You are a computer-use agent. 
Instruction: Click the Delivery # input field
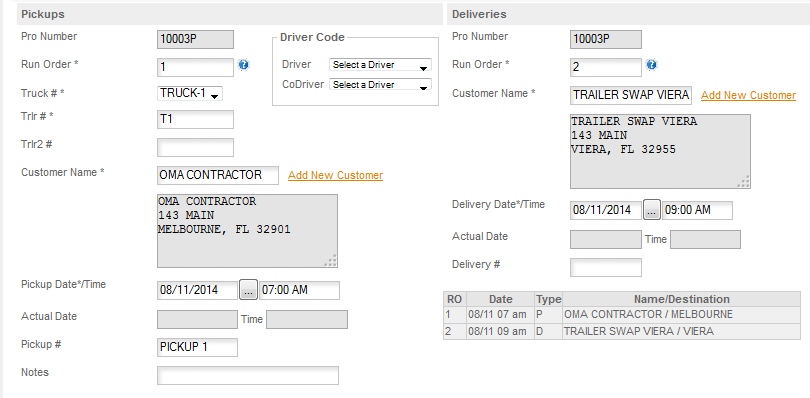[606, 268]
